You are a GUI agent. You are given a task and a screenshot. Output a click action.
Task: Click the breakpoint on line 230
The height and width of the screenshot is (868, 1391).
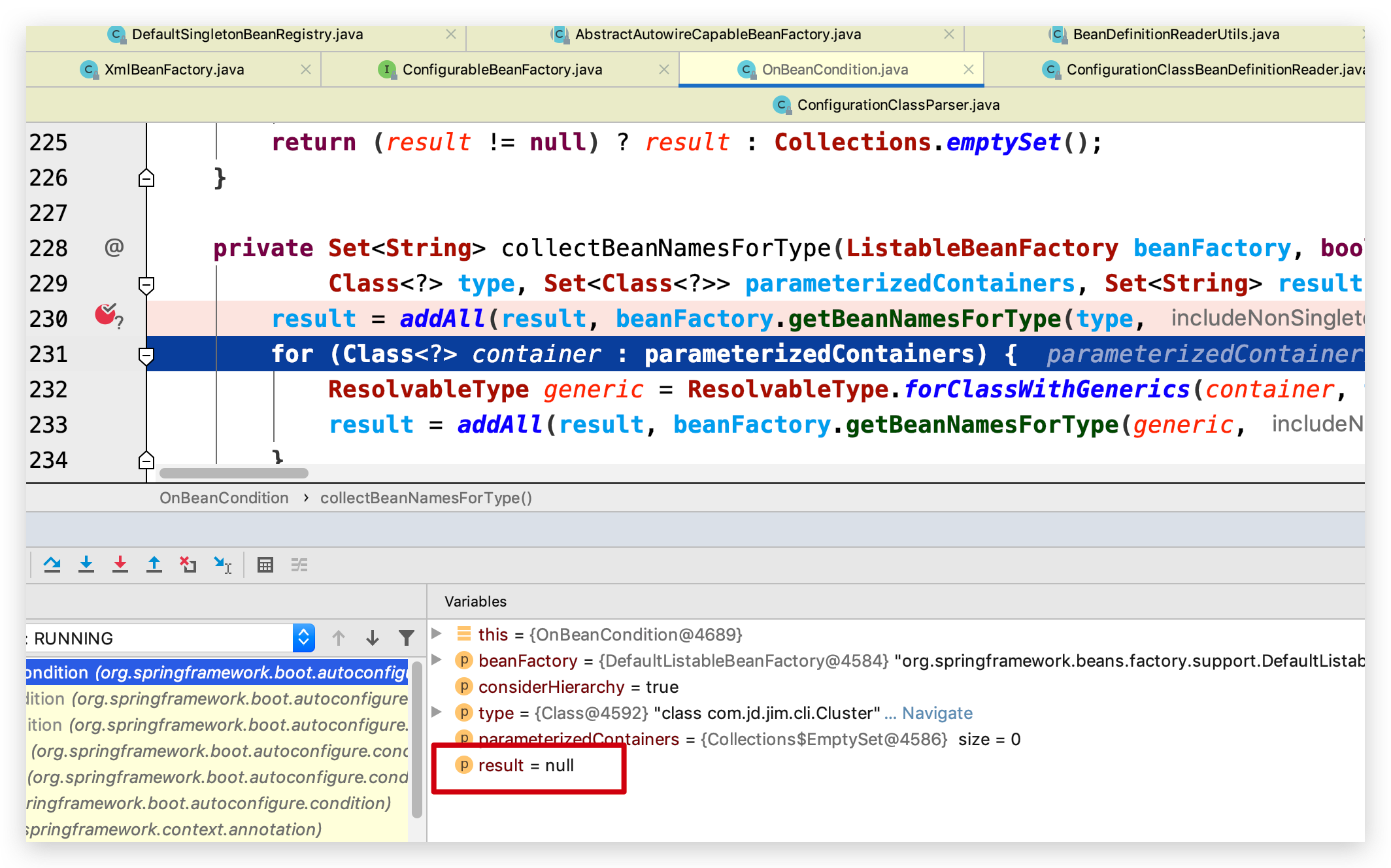click(106, 315)
